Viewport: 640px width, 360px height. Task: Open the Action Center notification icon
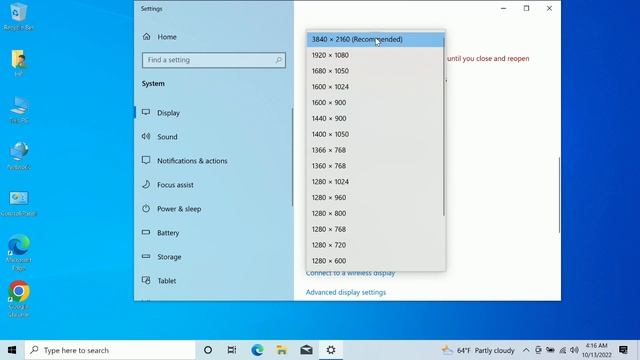tap(623, 350)
